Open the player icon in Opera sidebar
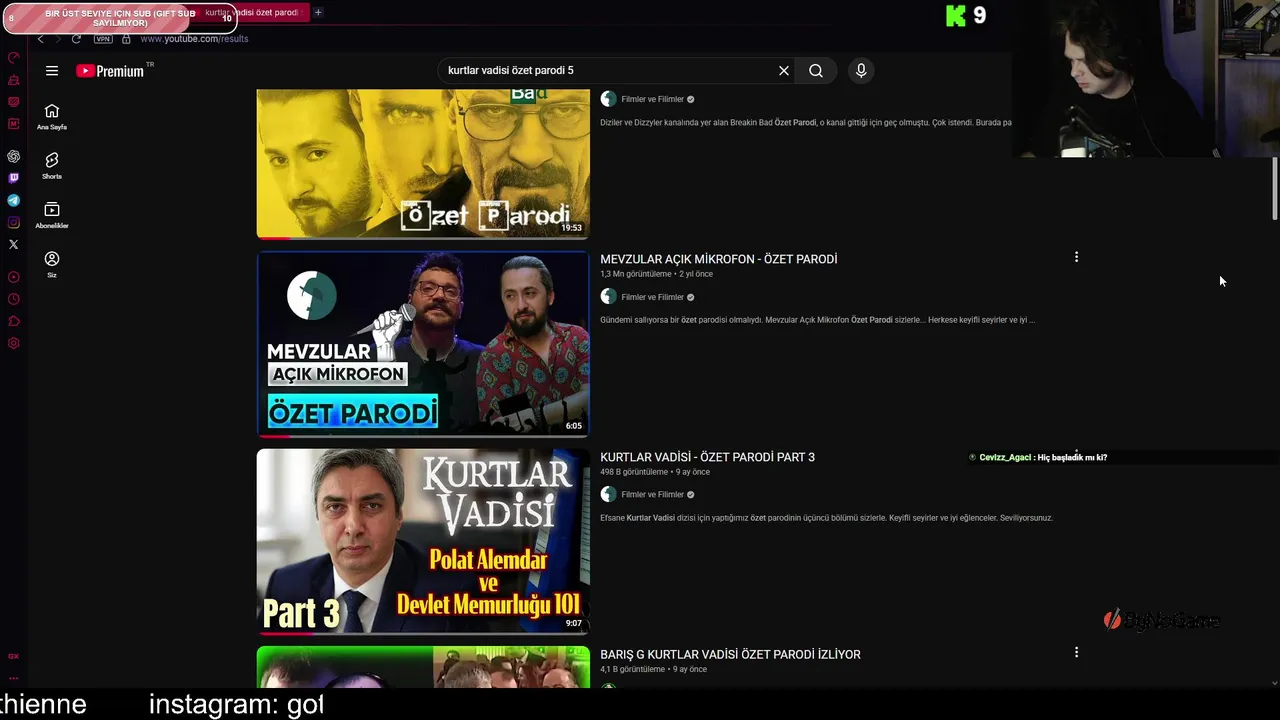 [13, 277]
